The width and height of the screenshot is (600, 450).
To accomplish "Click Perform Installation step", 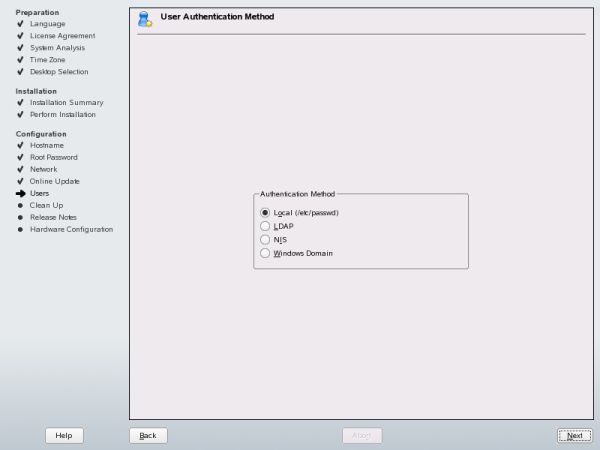I will pos(63,114).
